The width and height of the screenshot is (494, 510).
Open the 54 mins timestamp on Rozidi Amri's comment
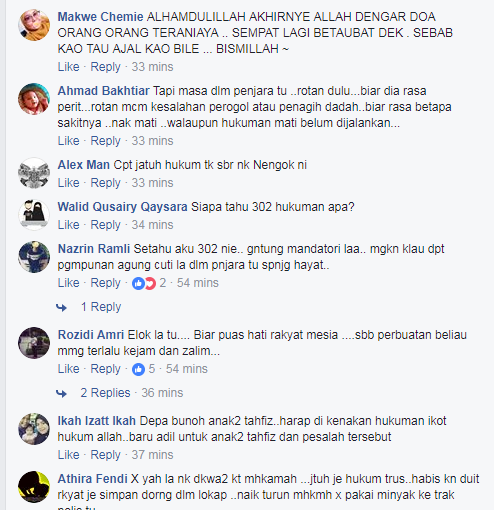coord(187,369)
